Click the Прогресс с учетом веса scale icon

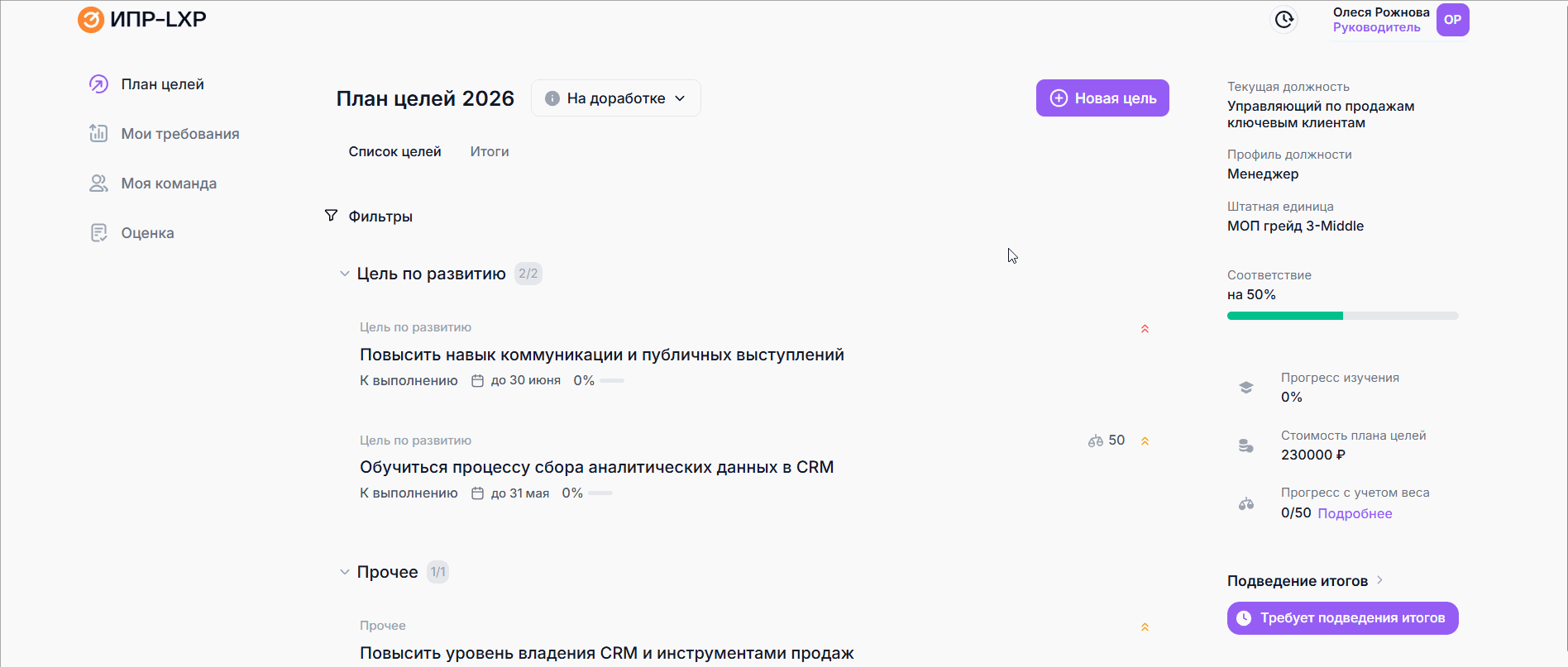[x=1246, y=503]
